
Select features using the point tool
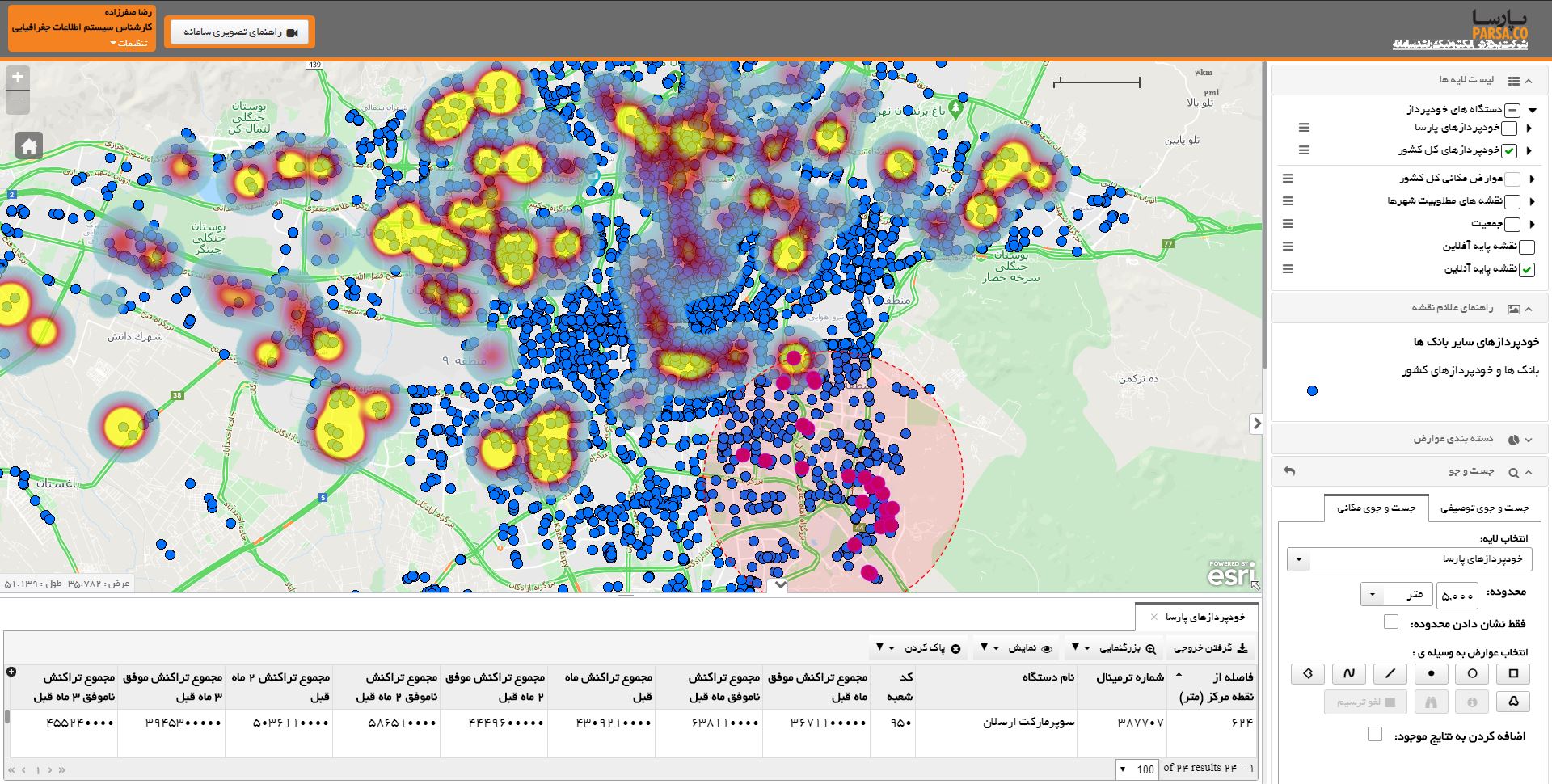click(1431, 673)
